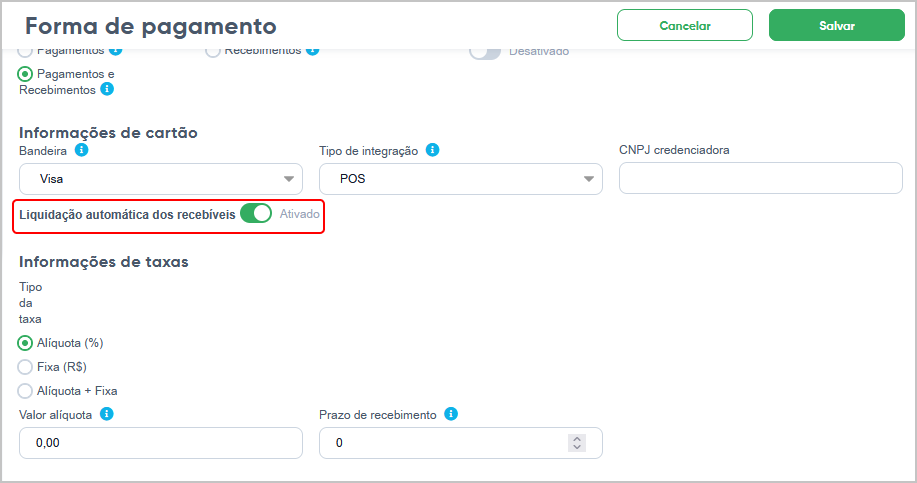
Task: Select Pagamentos e Recebimentos radio button
Action: tap(25, 74)
